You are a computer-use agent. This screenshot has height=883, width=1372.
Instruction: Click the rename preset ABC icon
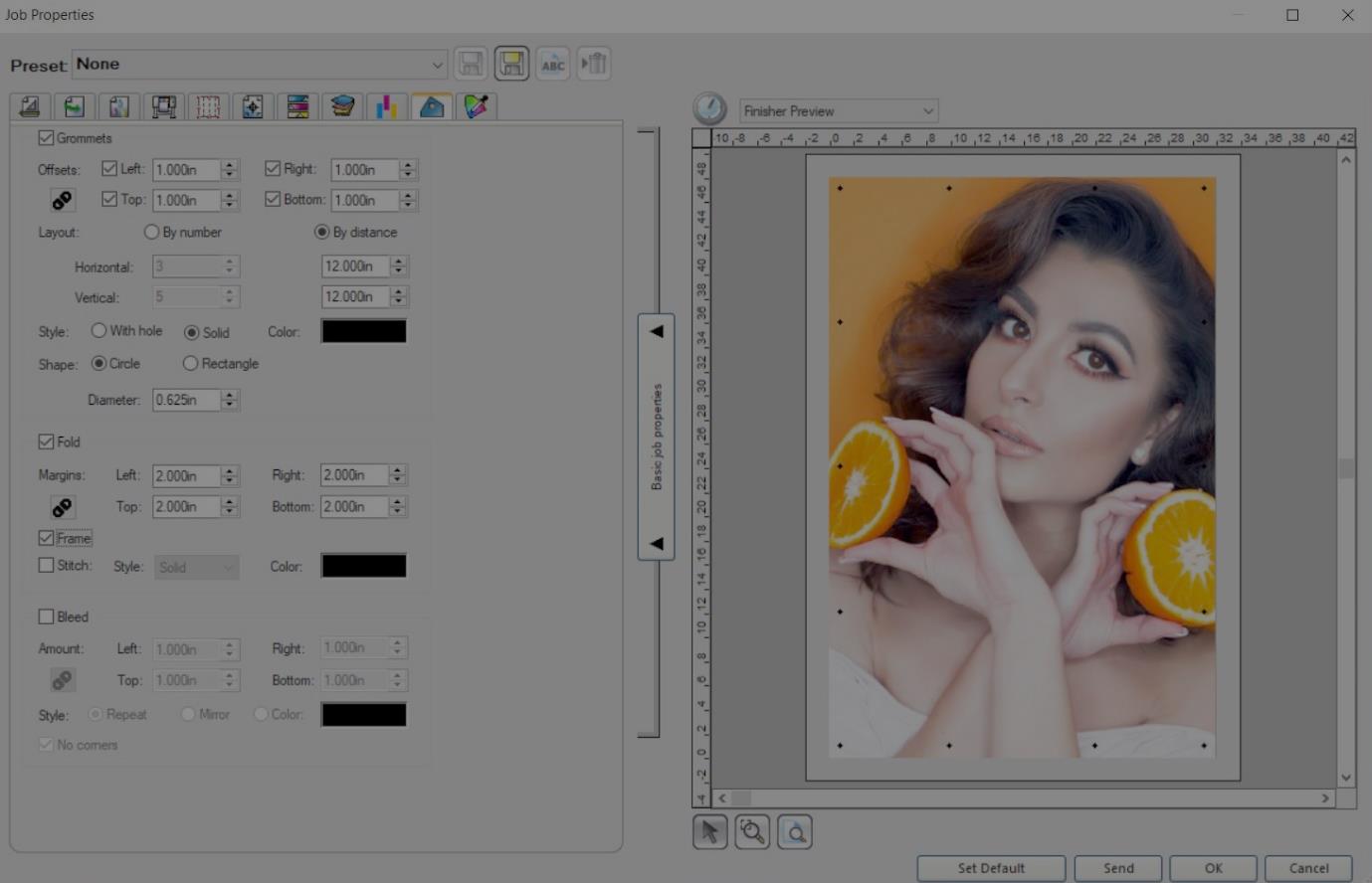coord(553,64)
